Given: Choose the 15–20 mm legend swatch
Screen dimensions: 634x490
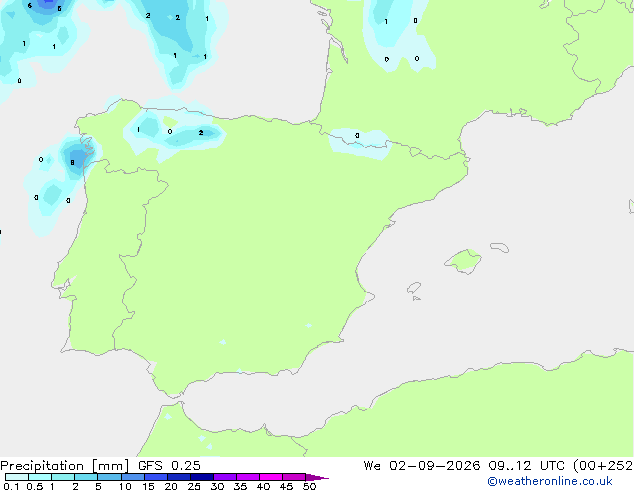Looking at the screenshot, I should (x=156, y=477).
